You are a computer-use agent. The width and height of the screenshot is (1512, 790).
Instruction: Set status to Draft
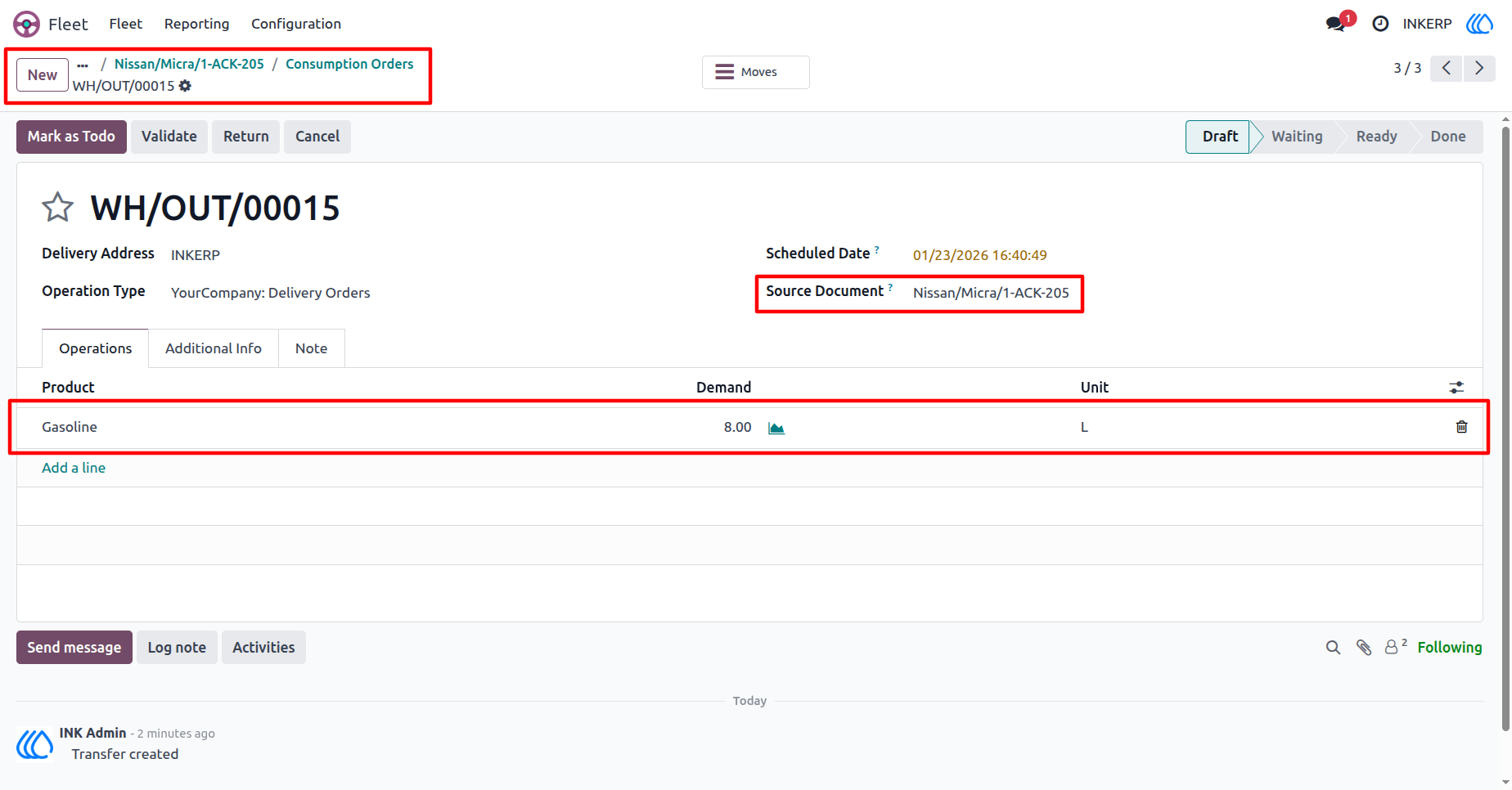(x=1220, y=137)
